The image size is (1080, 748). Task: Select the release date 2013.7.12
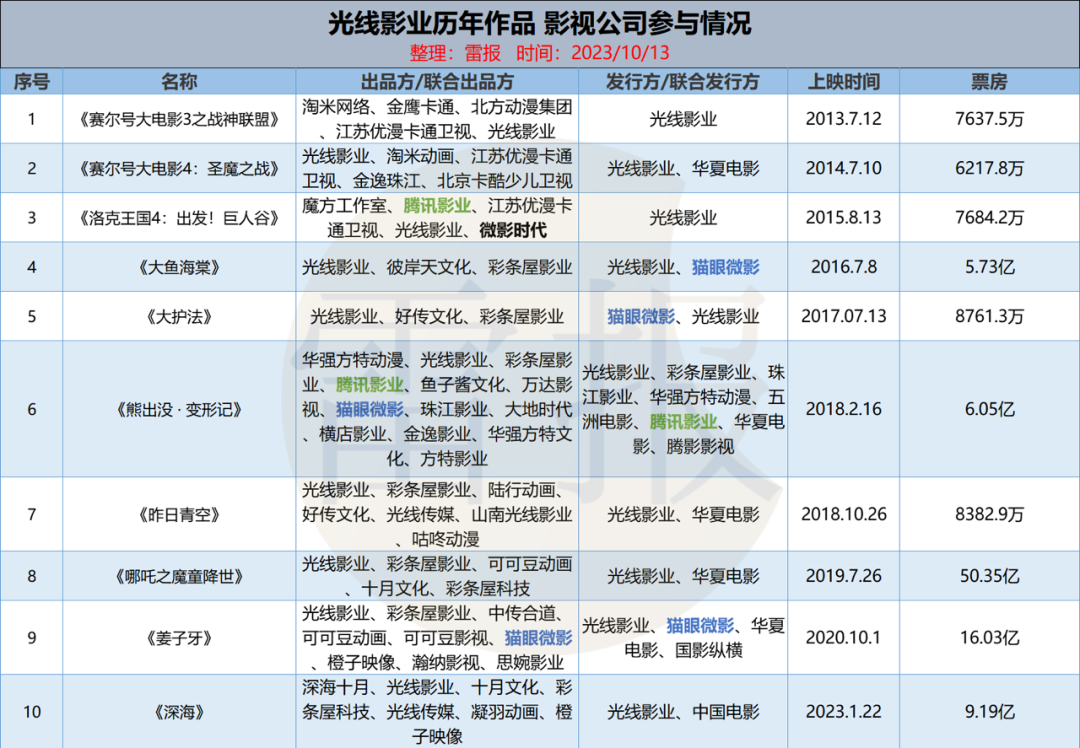[x=843, y=119]
